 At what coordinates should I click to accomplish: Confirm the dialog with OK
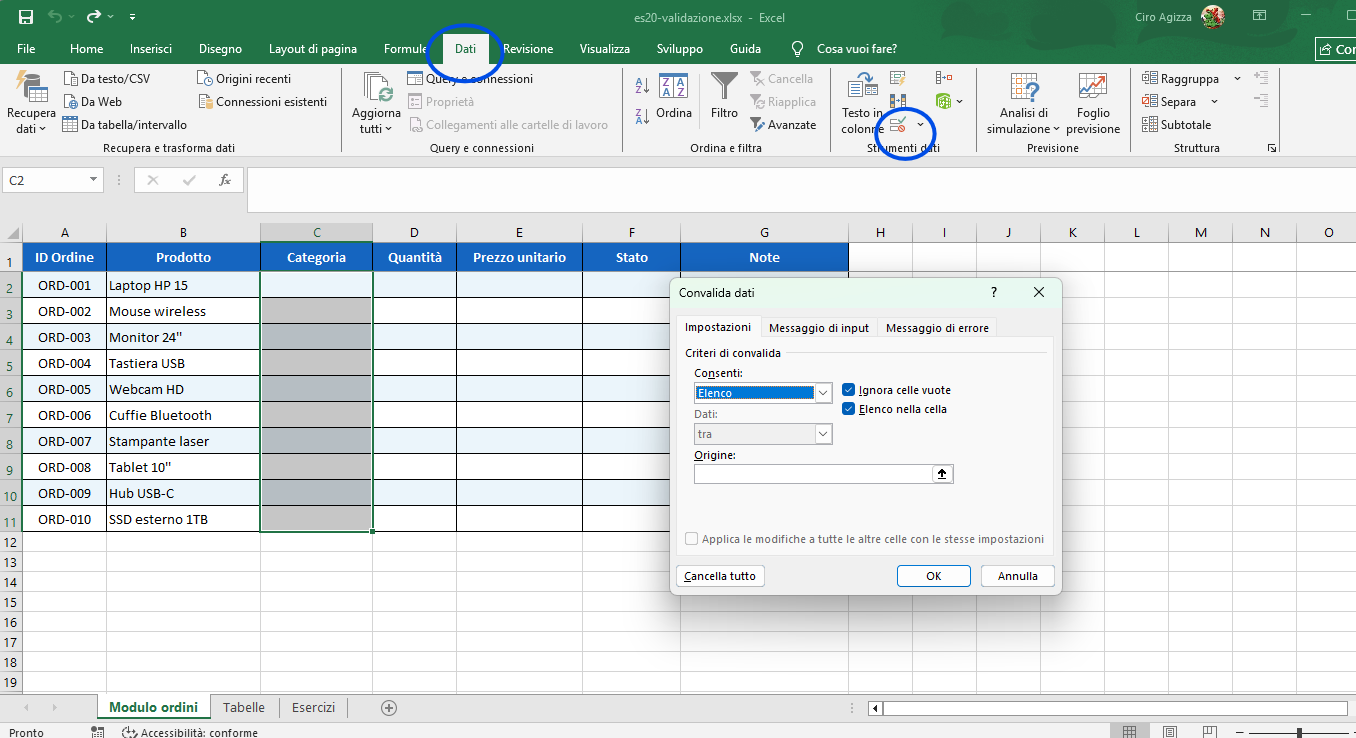(x=934, y=576)
